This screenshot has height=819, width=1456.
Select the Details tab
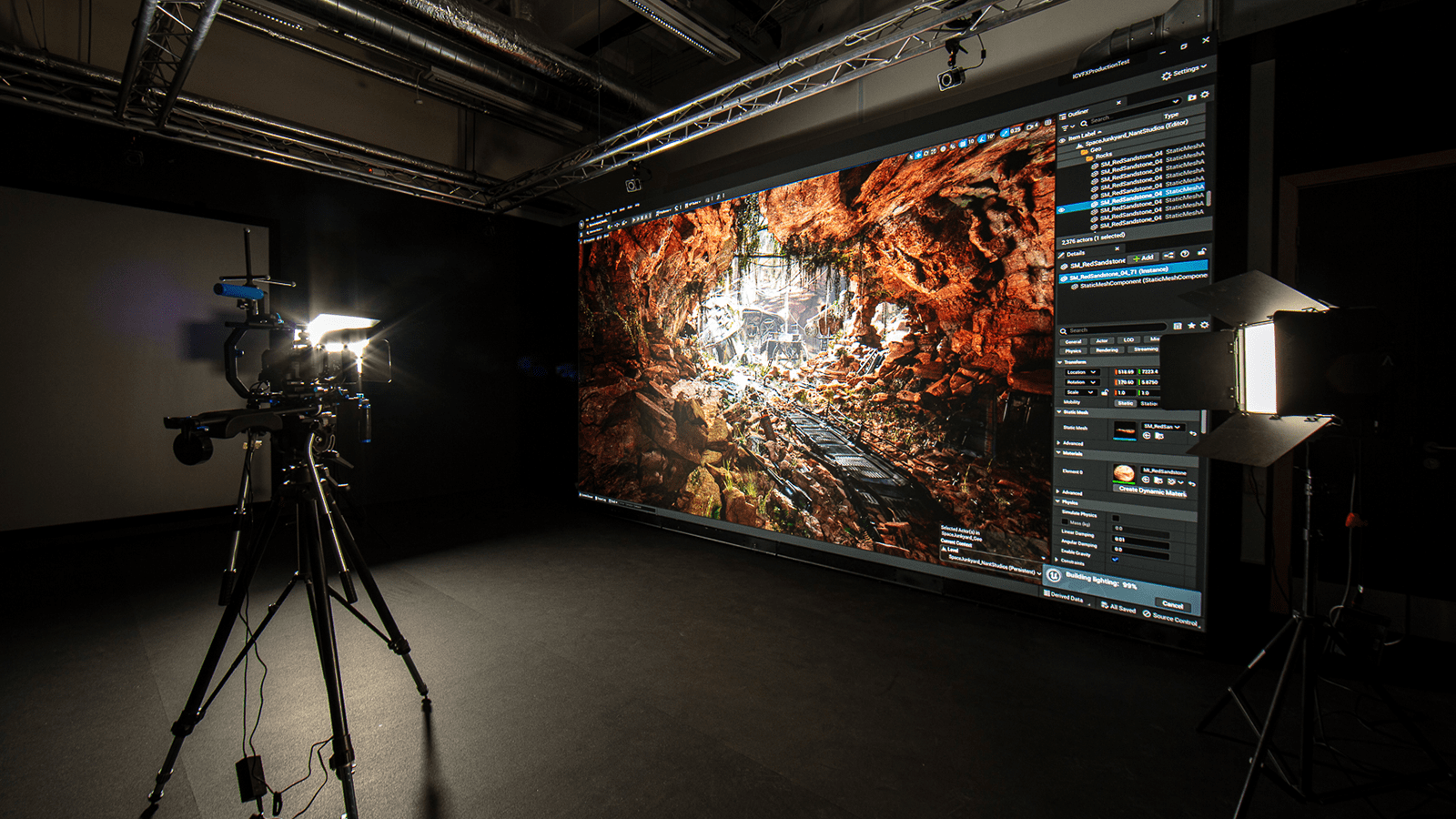click(1074, 254)
